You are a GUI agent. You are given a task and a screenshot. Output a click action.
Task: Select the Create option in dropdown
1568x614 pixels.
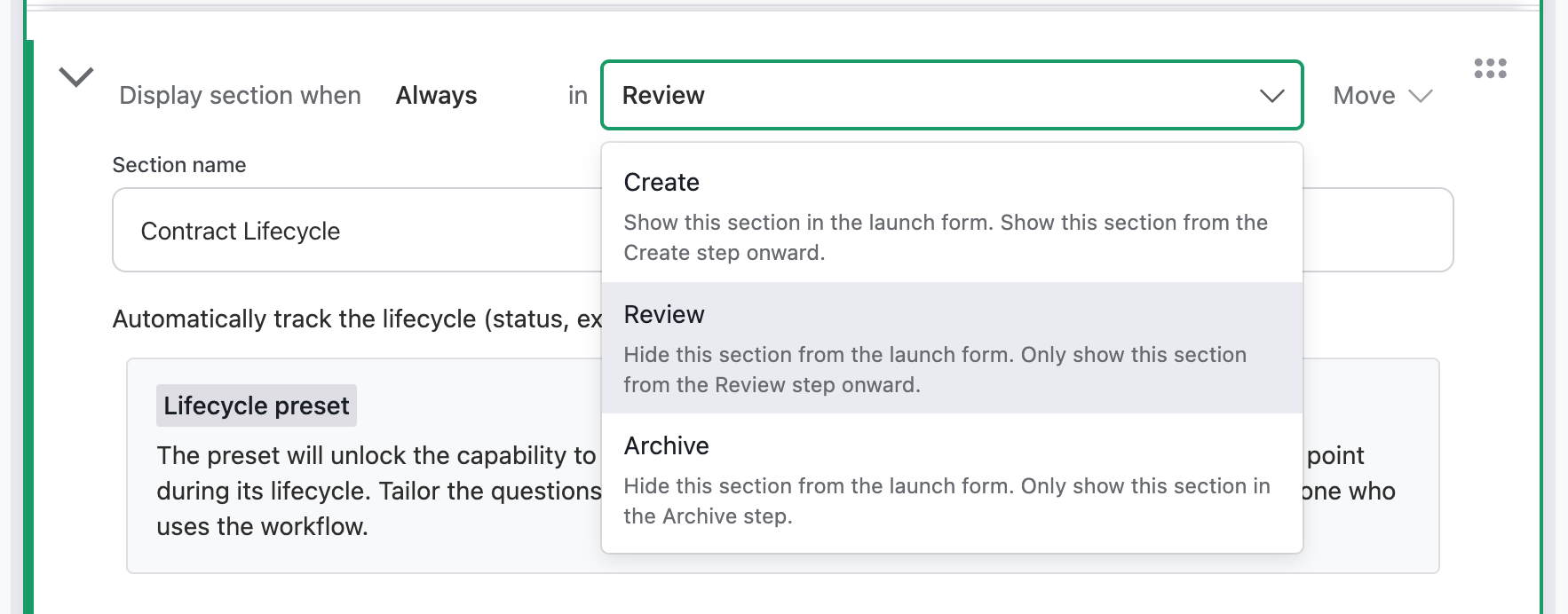952,216
